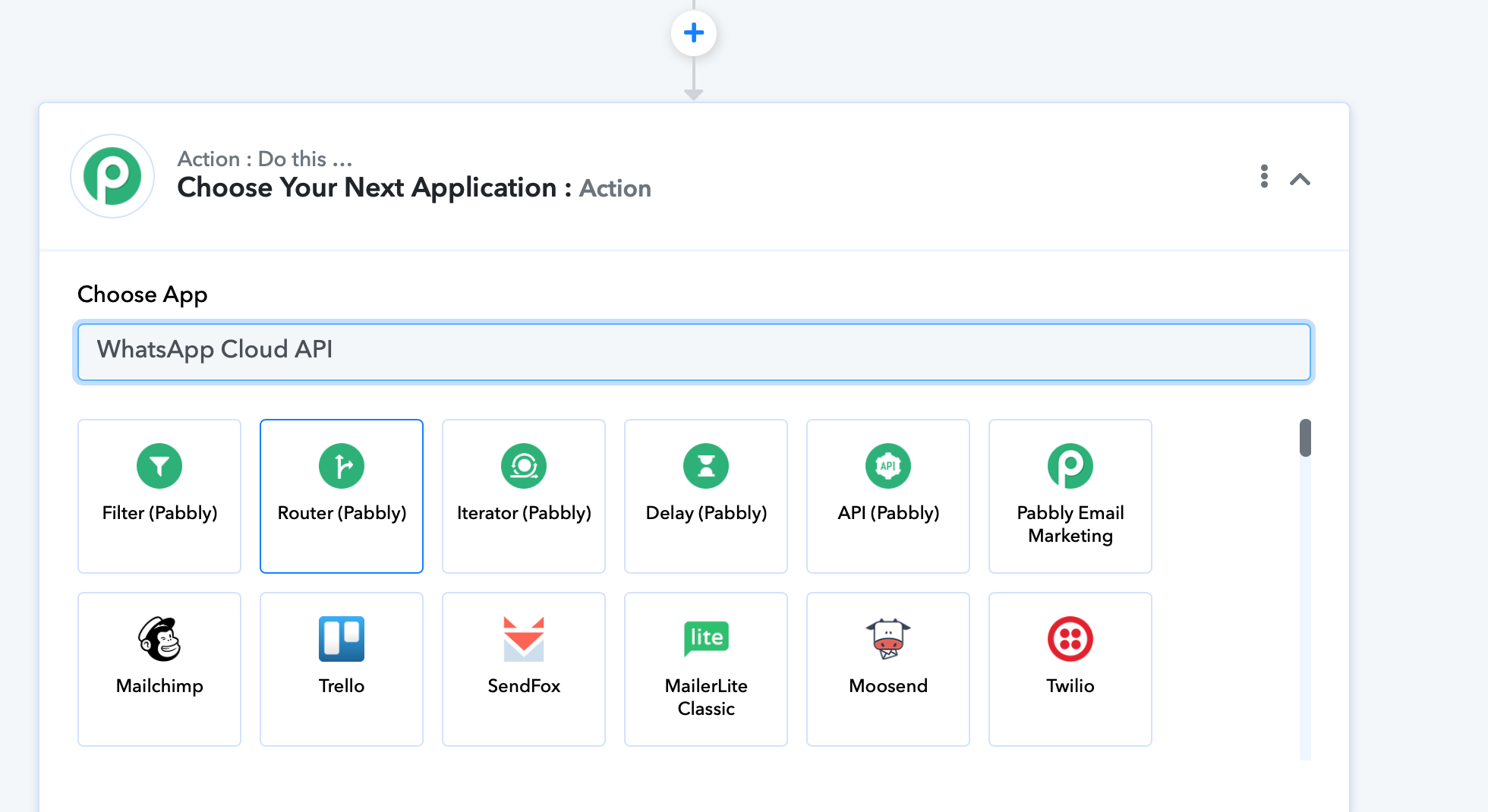The image size is (1488, 812).
Task: Click the MailerLite Classic label
Action: [706, 697]
